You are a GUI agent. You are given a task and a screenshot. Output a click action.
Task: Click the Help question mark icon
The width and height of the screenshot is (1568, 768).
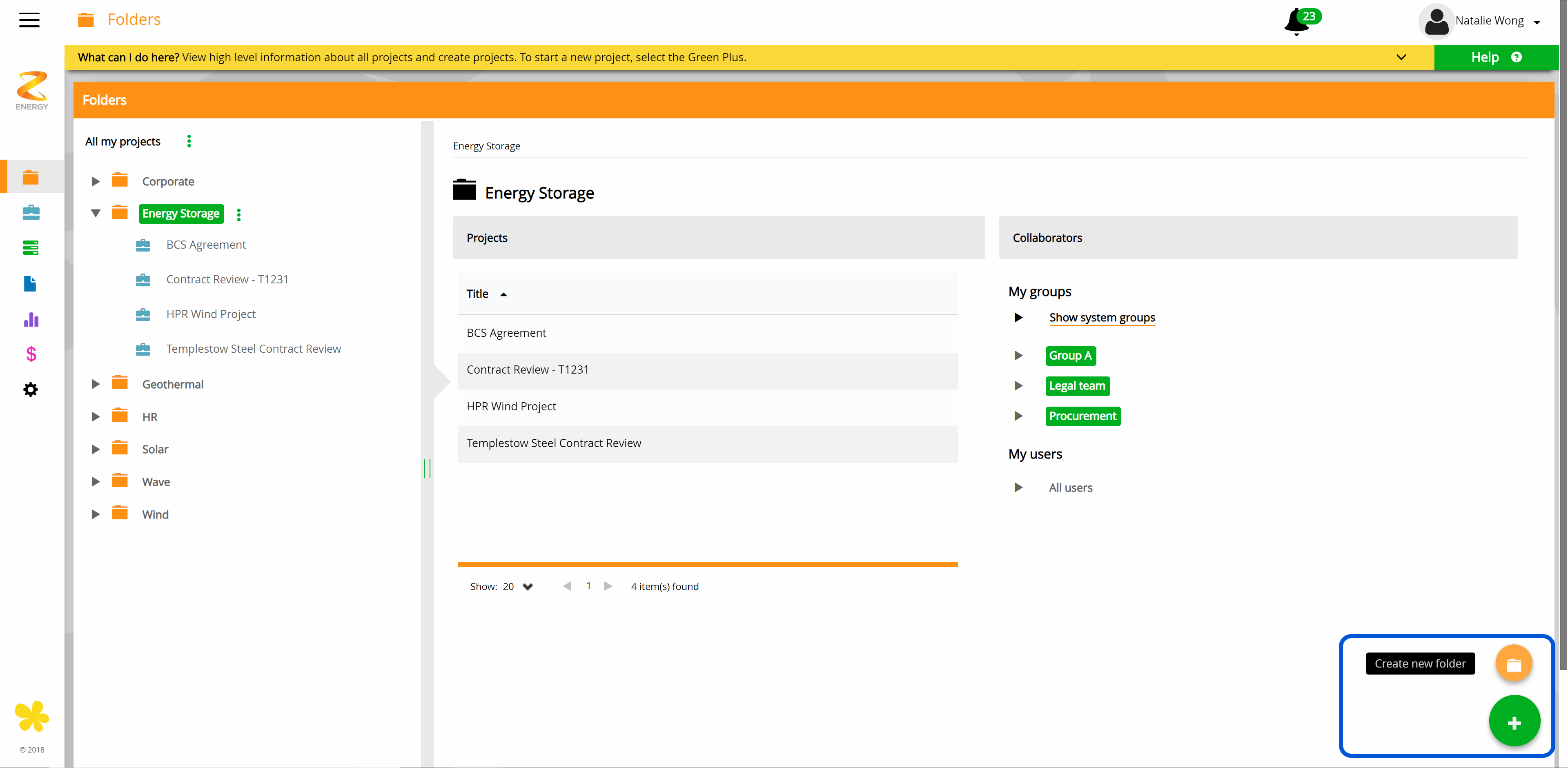[1516, 57]
